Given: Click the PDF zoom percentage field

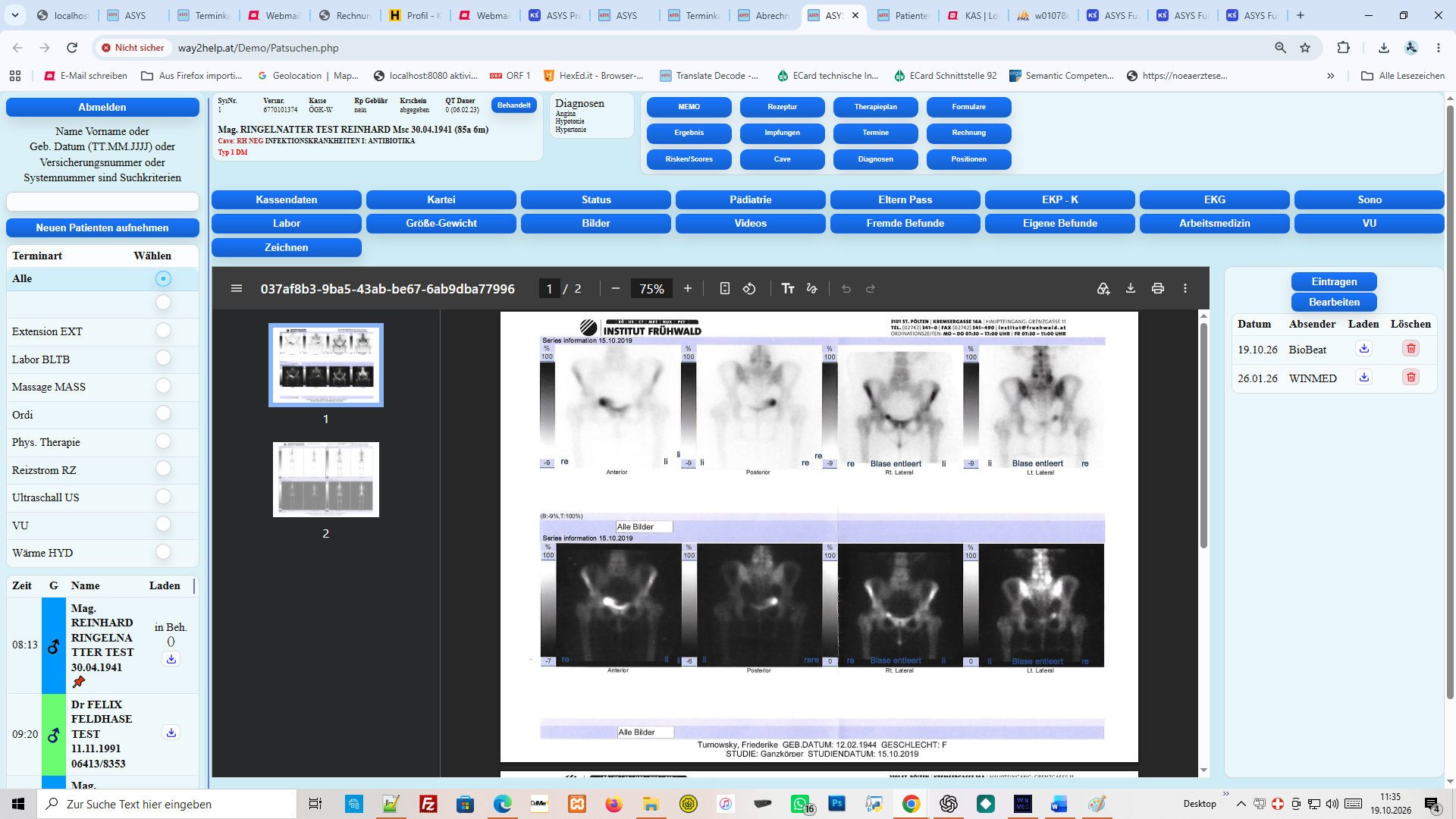Looking at the screenshot, I should point(651,288).
